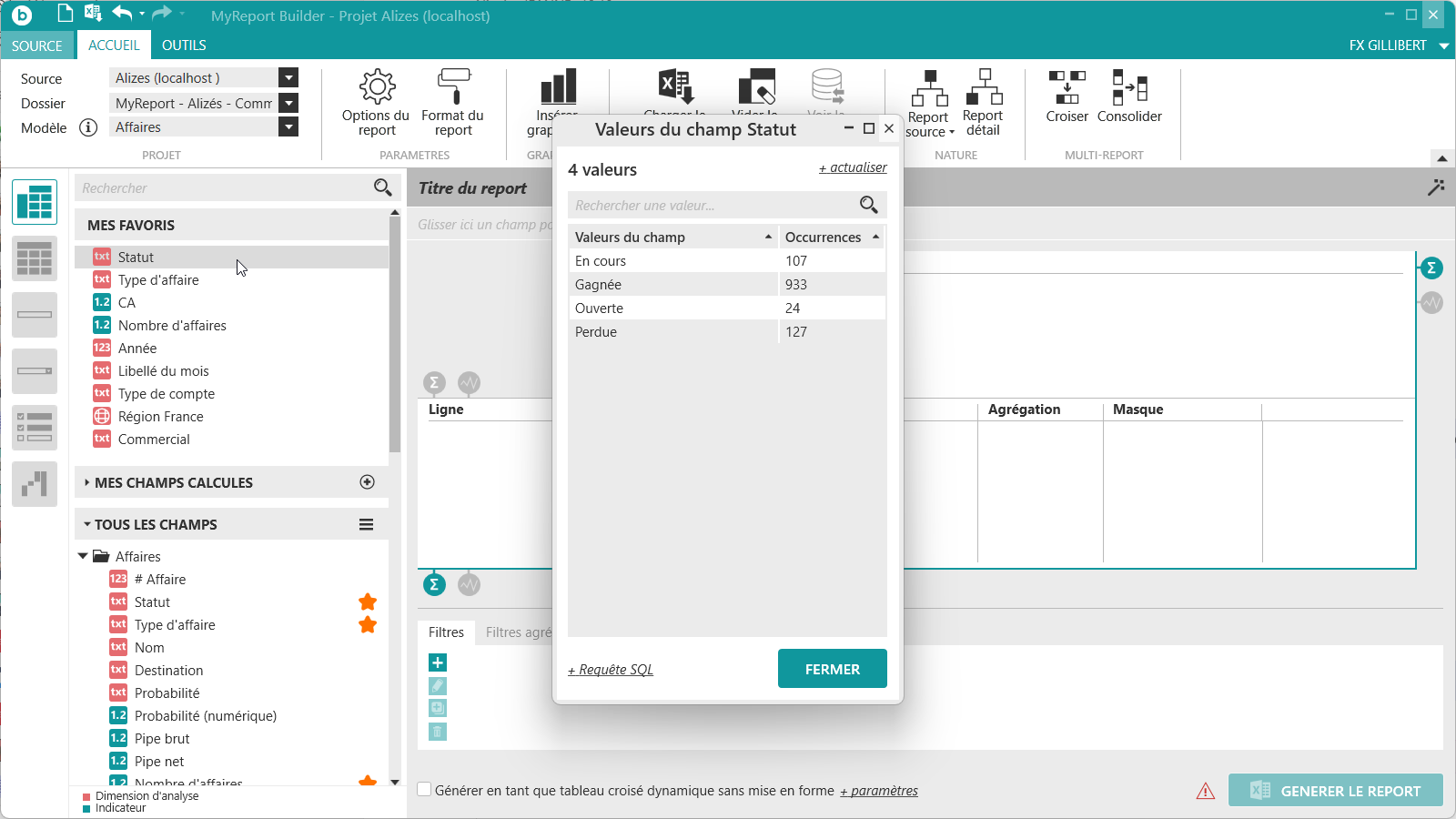Open the Source dropdown Alizes (localhost)
Screen dimensions: 1456x819
point(288,78)
